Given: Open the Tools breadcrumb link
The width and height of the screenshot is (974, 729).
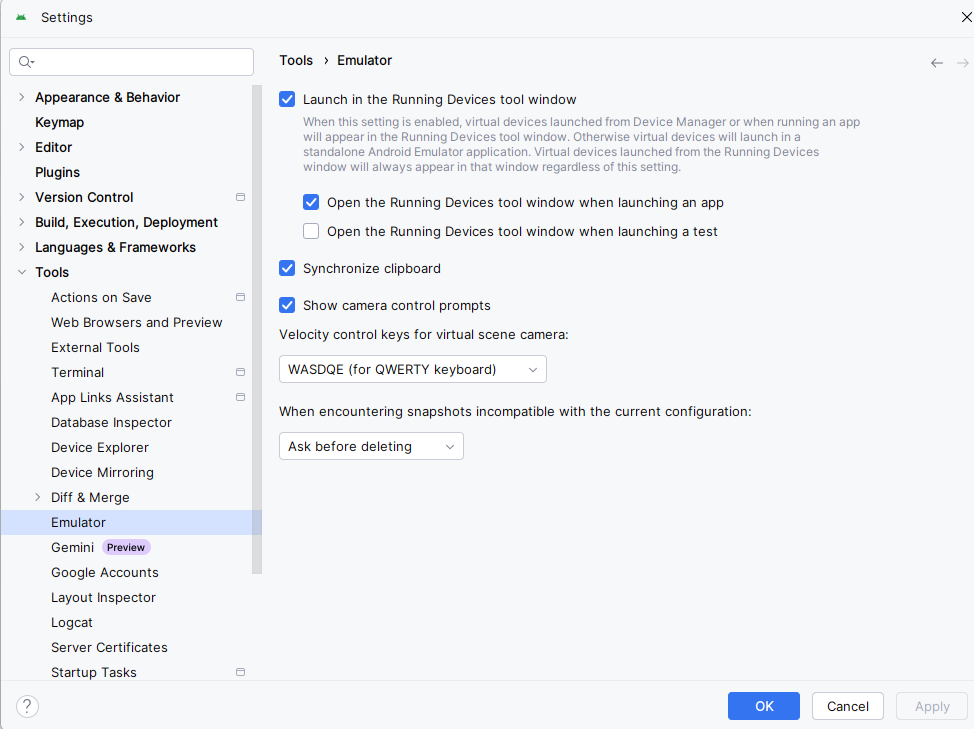Looking at the screenshot, I should (296, 60).
